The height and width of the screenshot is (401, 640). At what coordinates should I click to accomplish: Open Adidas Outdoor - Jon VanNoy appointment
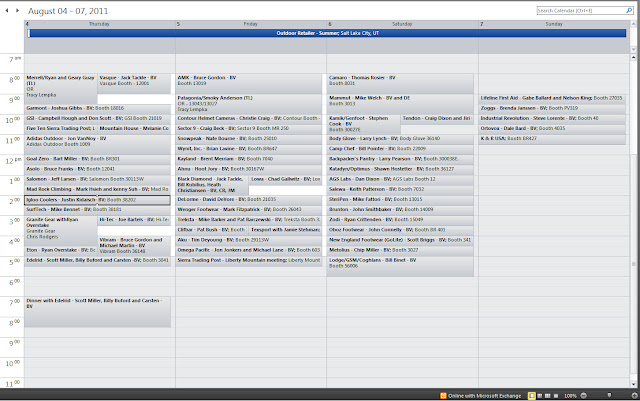coord(98,144)
